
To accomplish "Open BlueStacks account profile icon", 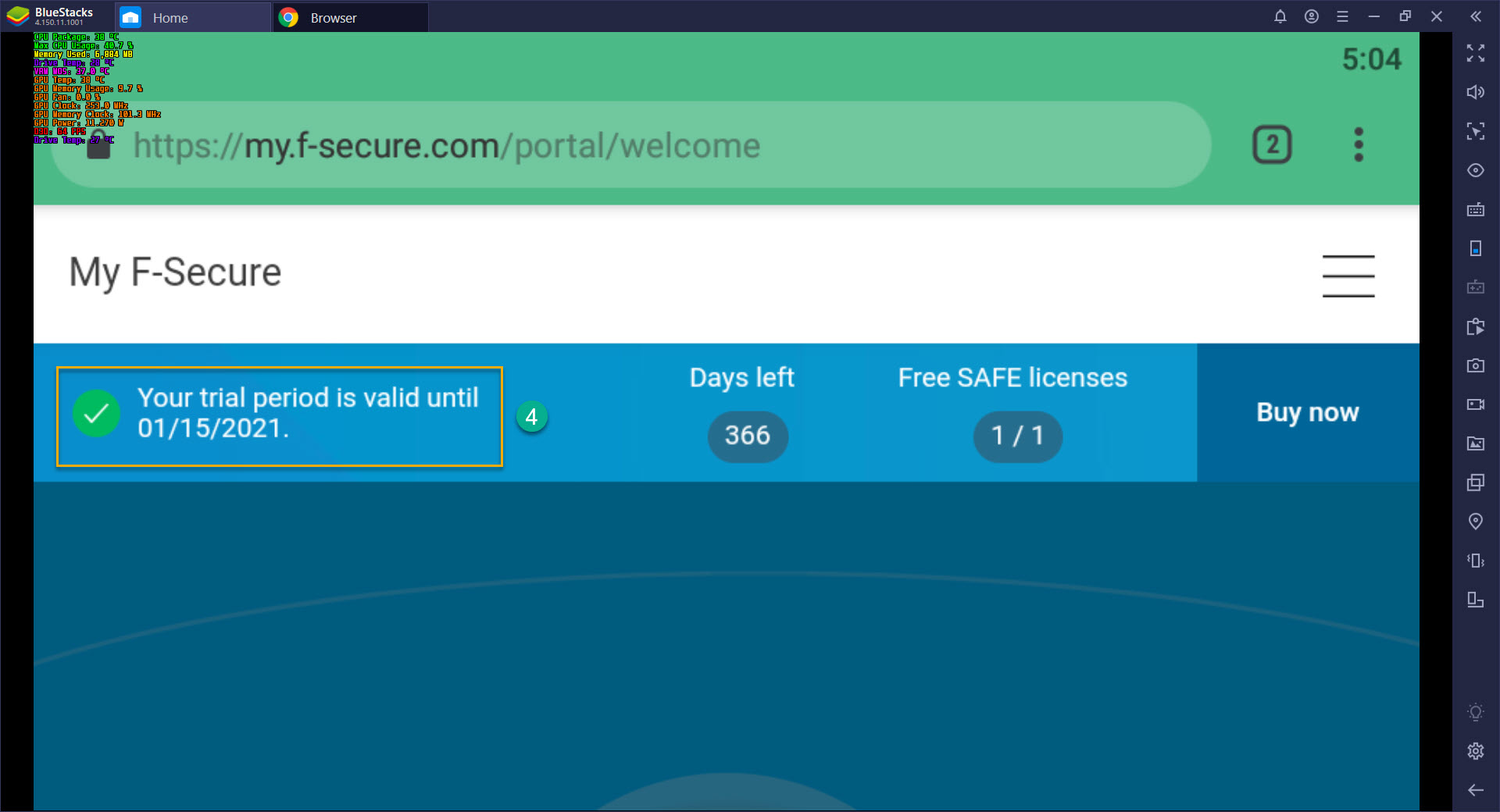I will pyautogui.click(x=1312, y=16).
